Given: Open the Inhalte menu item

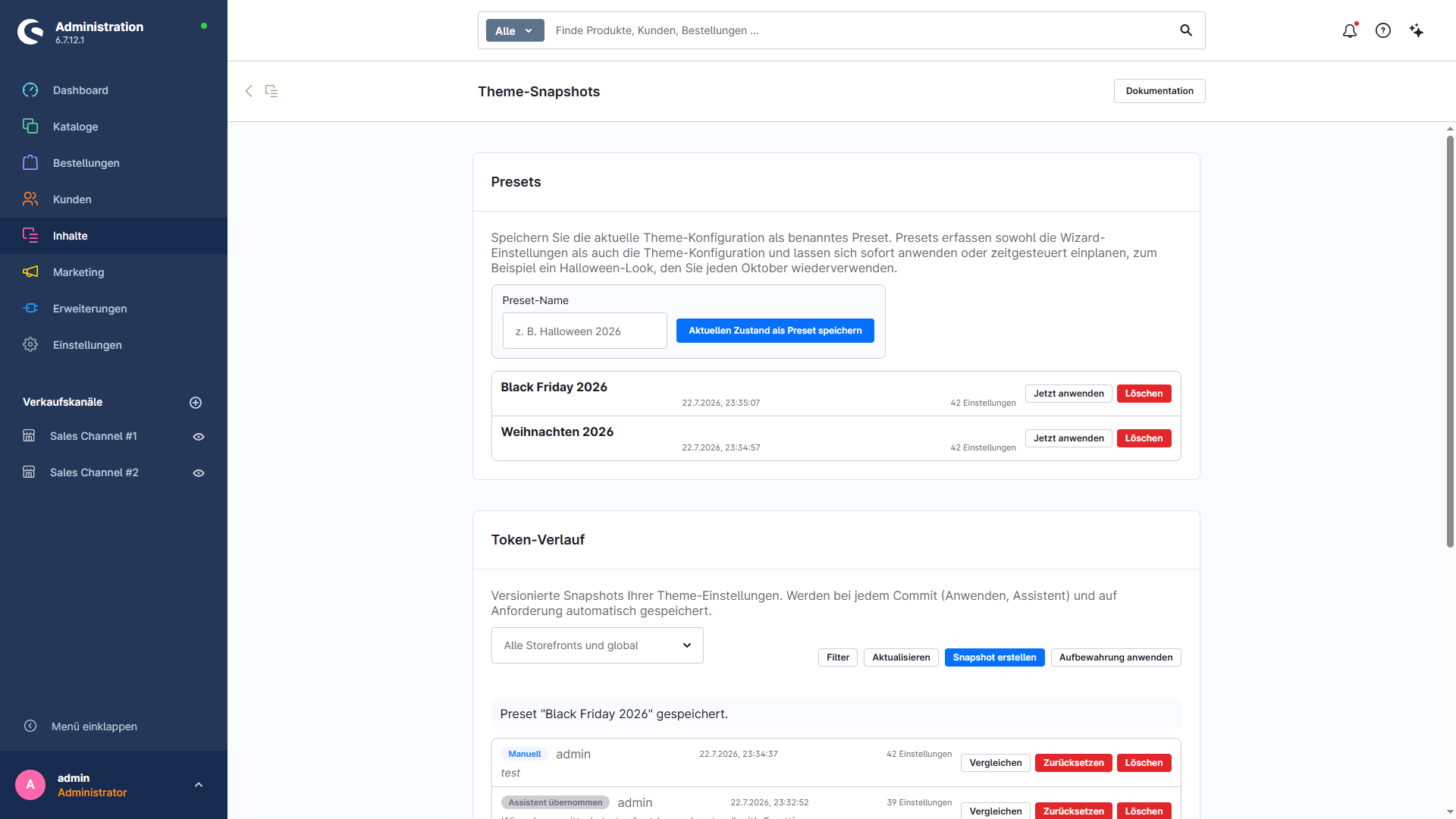Looking at the screenshot, I should click(114, 236).
